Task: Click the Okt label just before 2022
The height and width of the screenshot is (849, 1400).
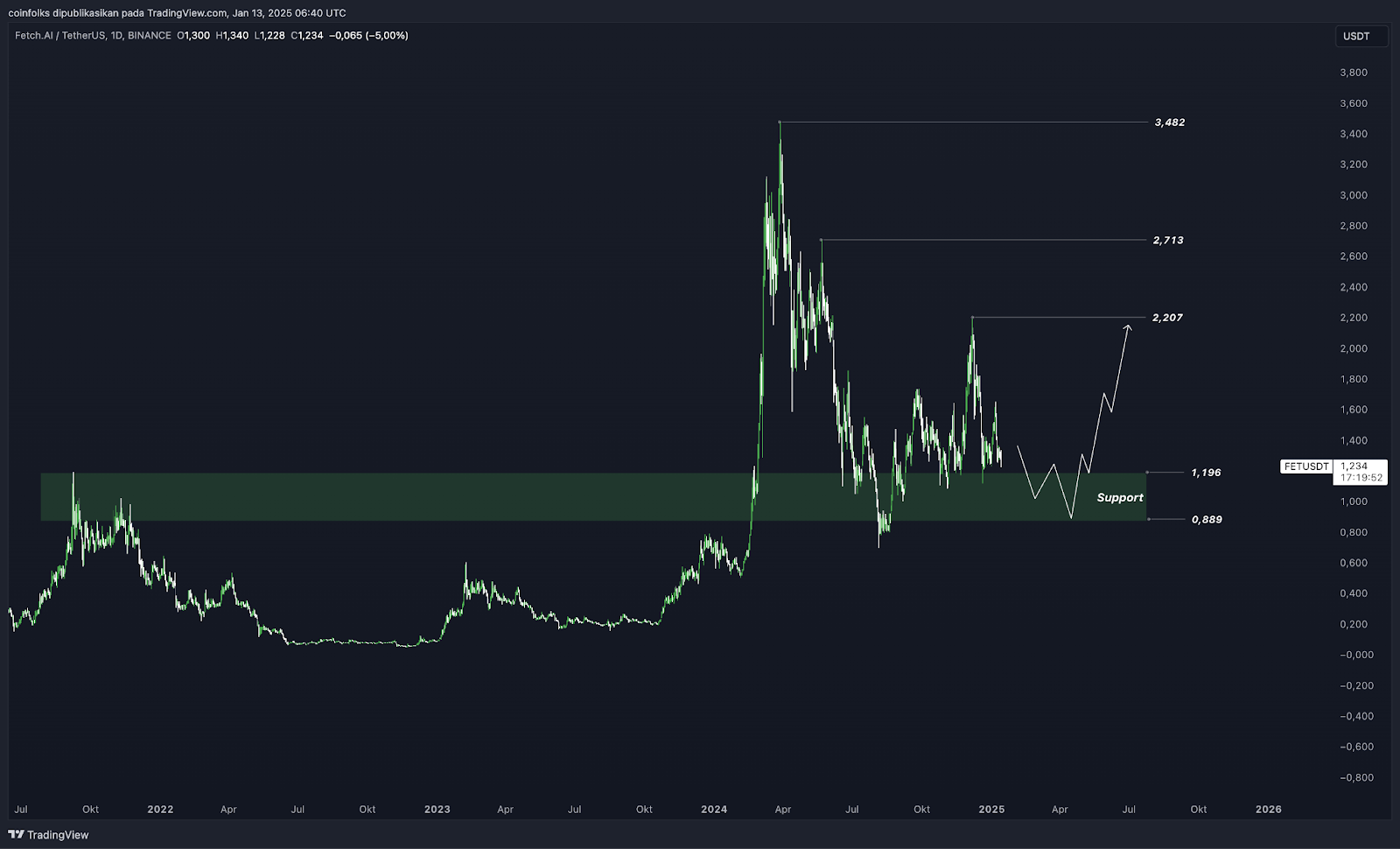Action: click(x=90, y=810)
